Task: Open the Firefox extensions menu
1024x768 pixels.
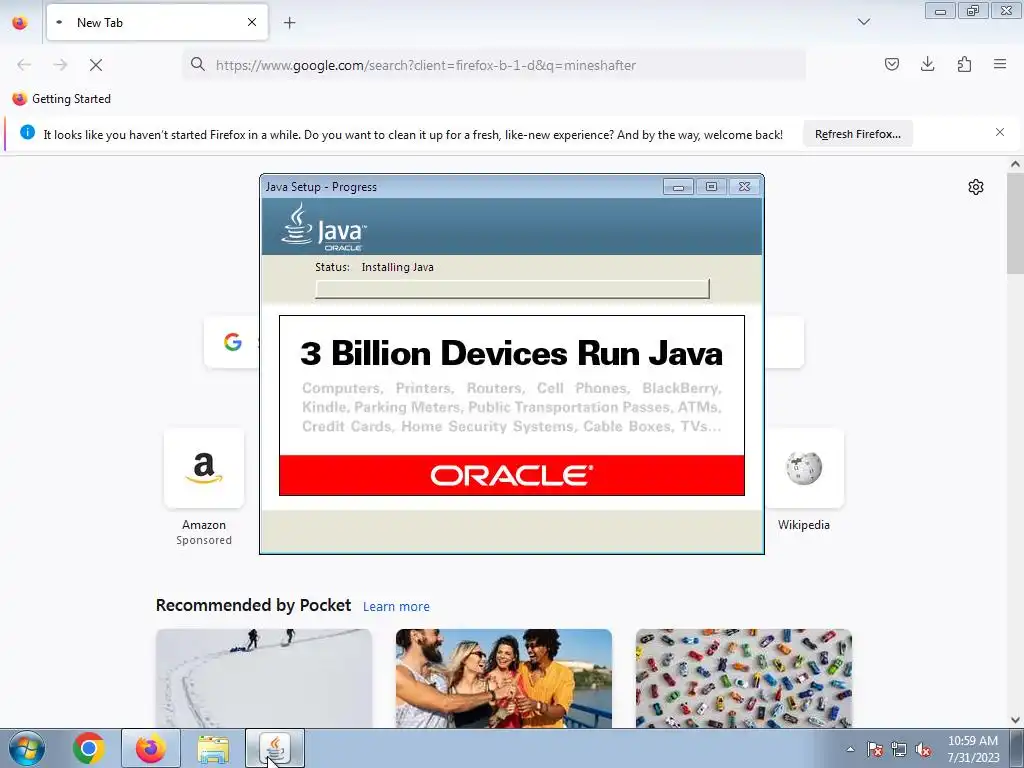Action: [x=964, y=64]
